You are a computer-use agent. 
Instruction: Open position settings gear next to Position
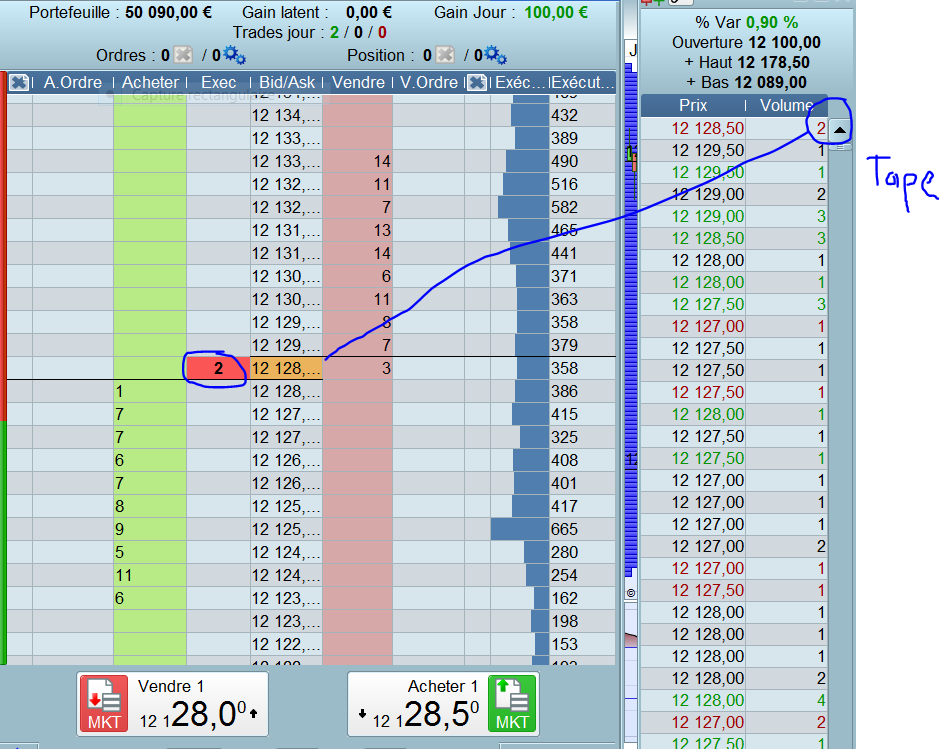(496, 56)
